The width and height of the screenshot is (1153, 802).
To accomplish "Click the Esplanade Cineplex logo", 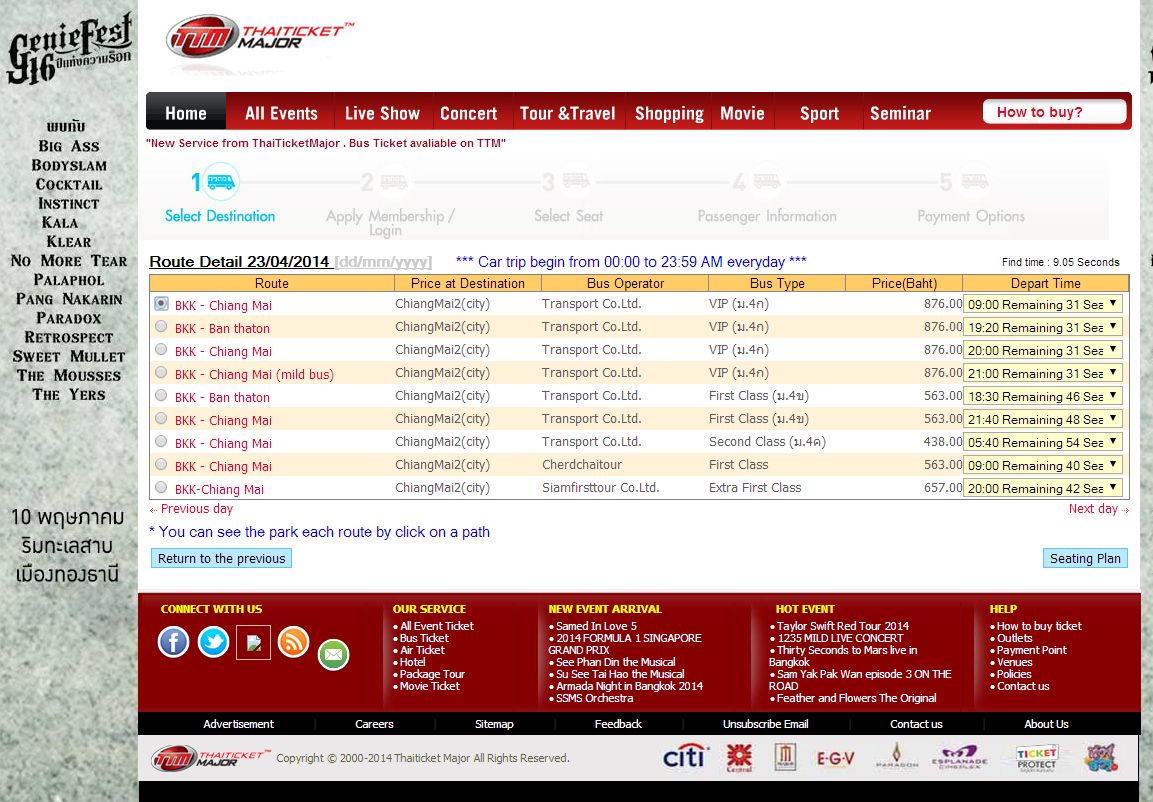I will (959, 757).
